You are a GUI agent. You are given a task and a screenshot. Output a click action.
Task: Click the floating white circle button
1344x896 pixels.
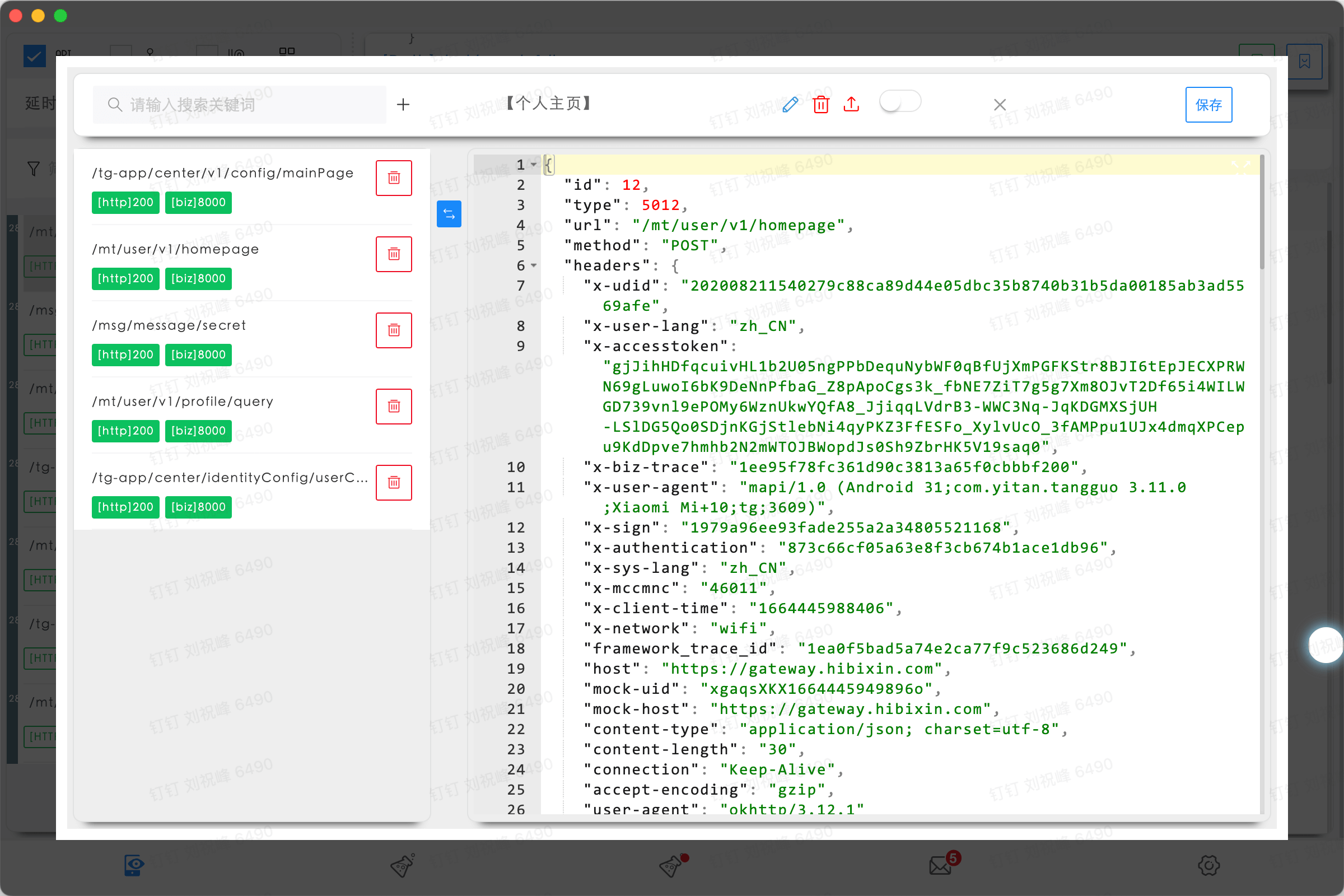pyautogui.click(x=1326, y=645)
